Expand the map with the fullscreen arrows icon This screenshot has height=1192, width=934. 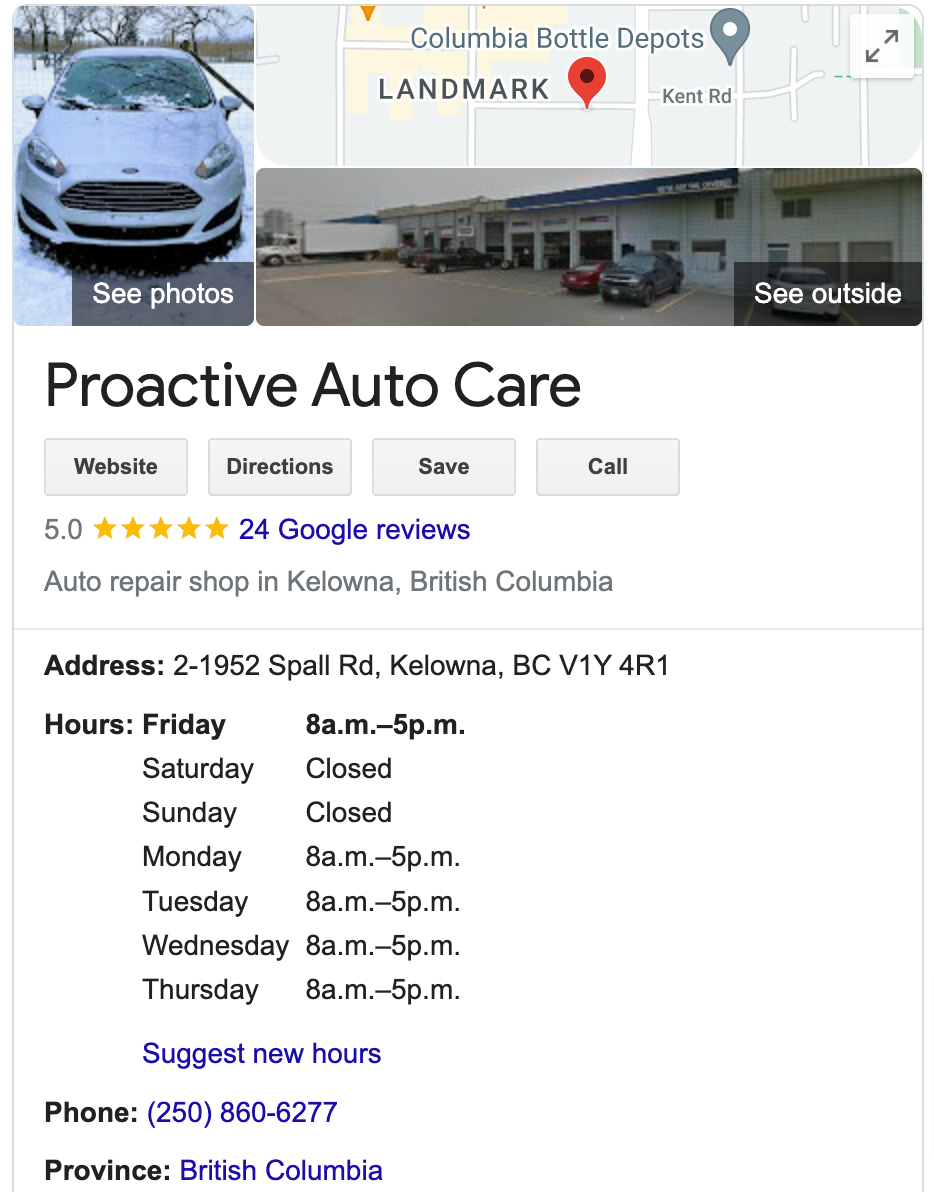(x=882, y=46)
